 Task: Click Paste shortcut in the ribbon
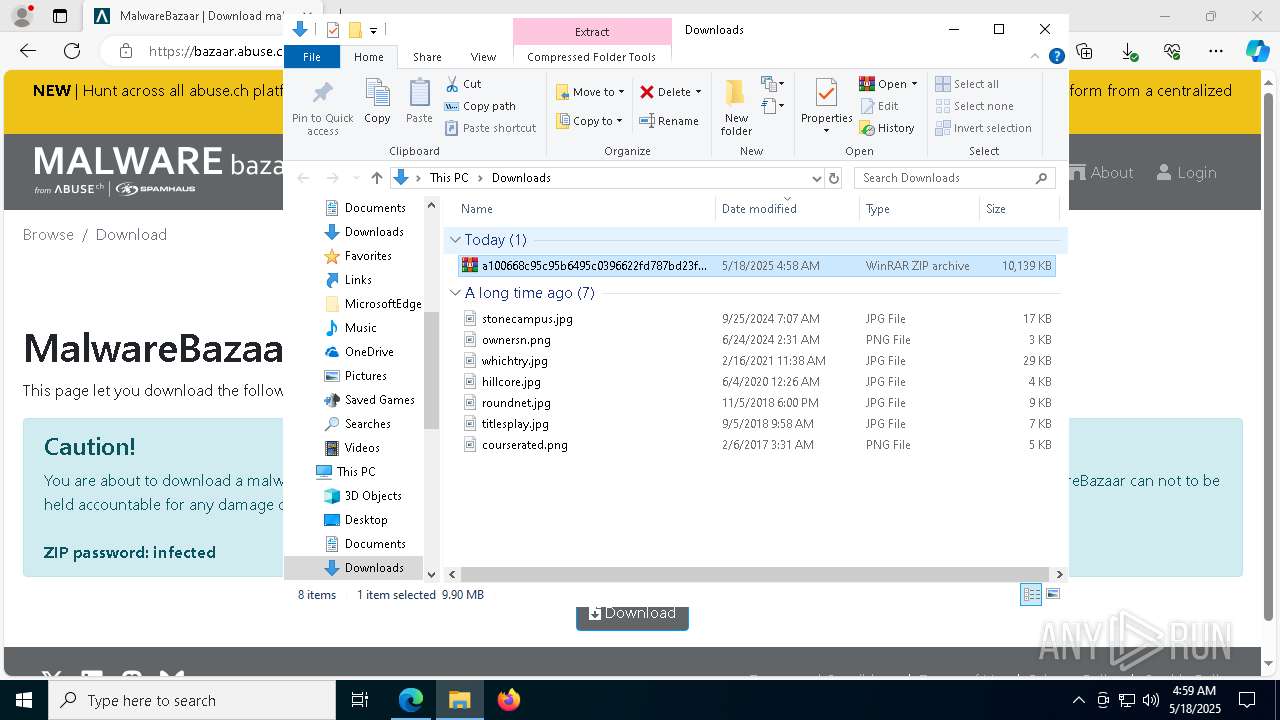point(490,128)
